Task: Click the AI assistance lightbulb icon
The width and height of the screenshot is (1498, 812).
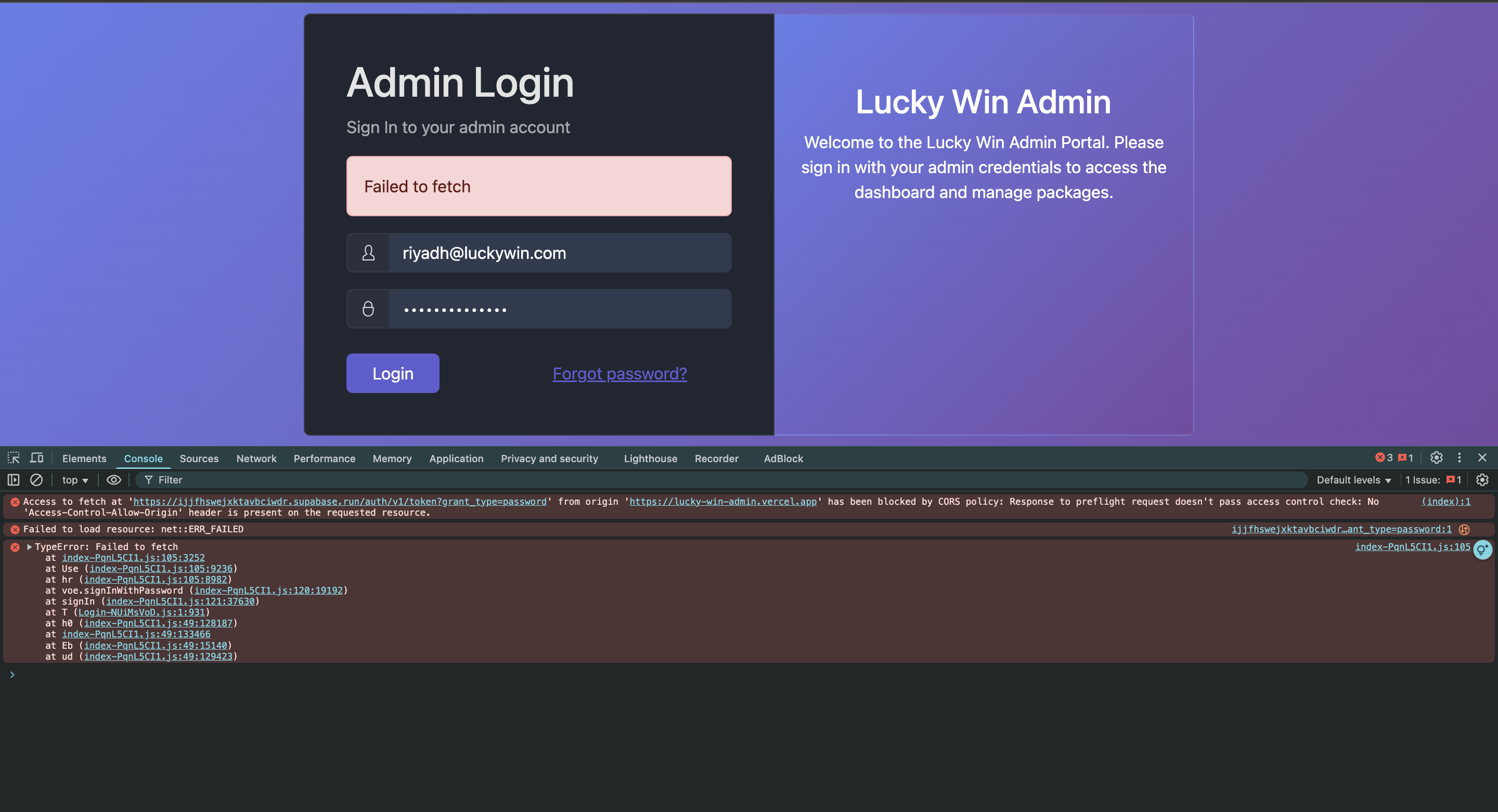Action: point(1482,549)
